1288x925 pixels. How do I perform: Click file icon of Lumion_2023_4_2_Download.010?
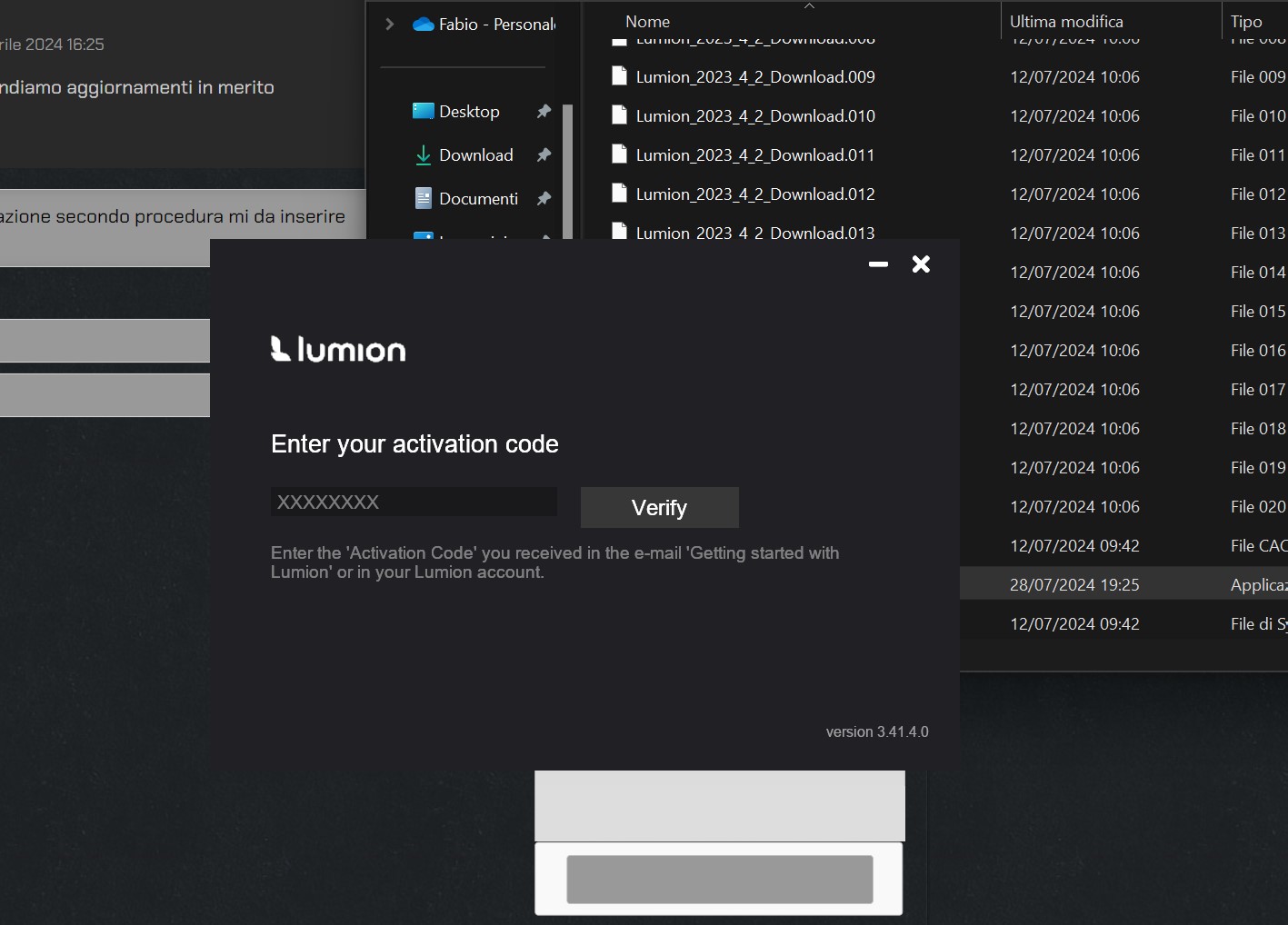(x=619, y=115)
